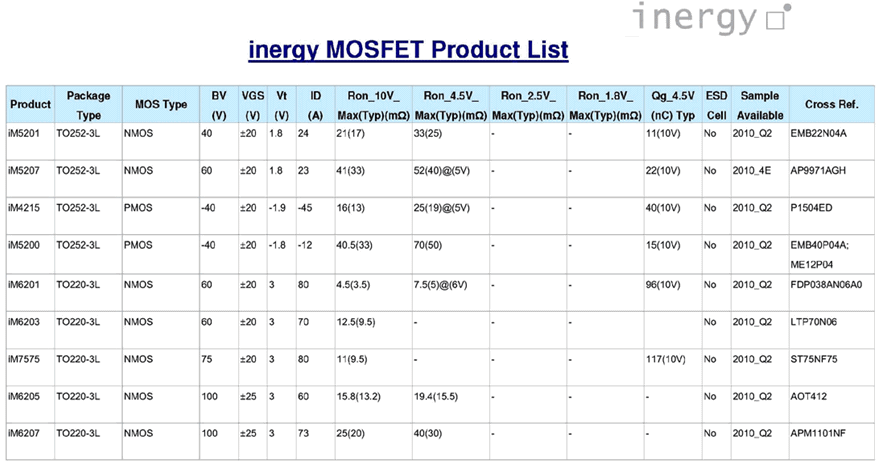Screen dimensions: 877x463
Task: Click Qg value 15(10V)
Action: (x=663, y=245)
